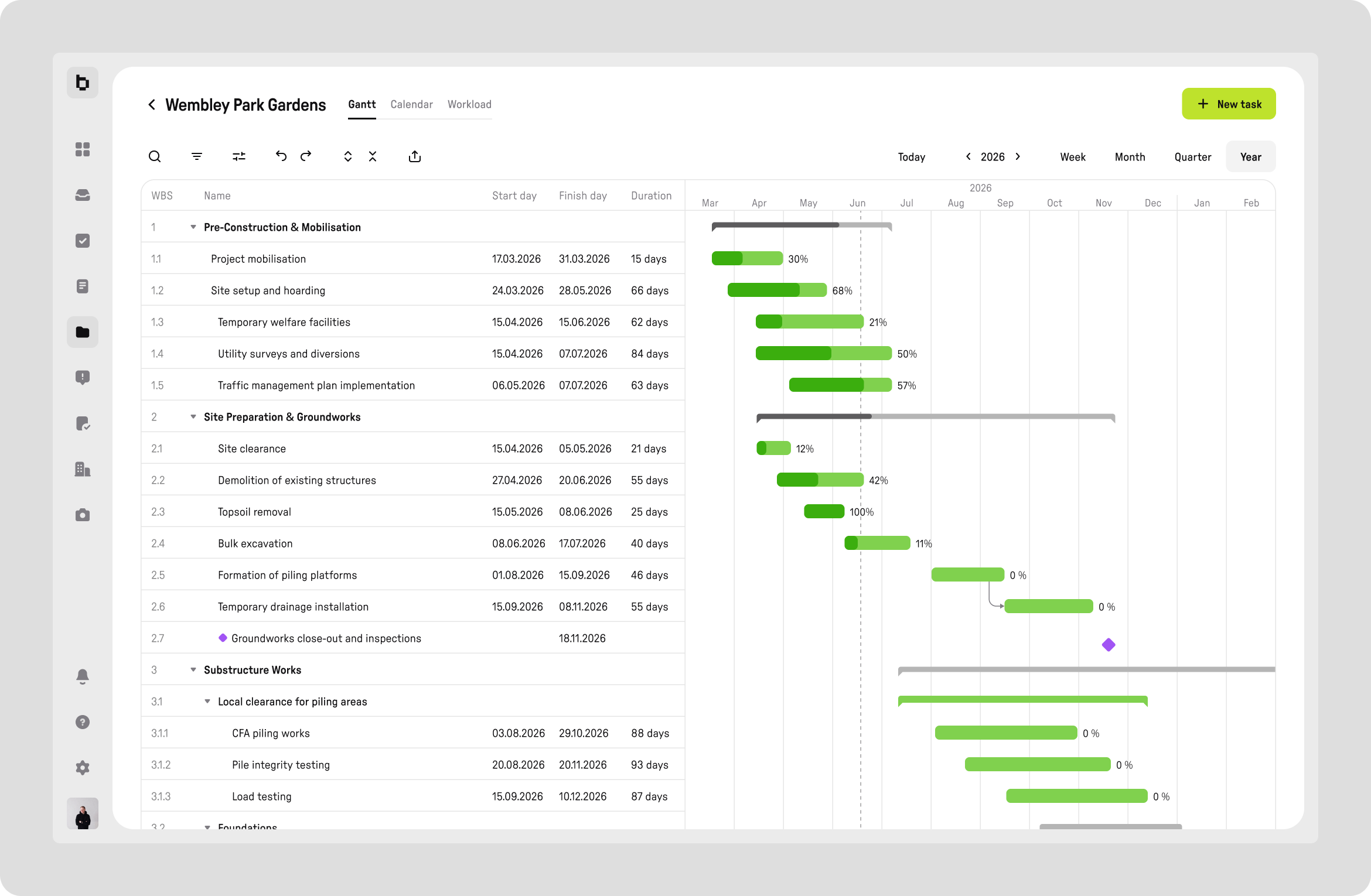Open notifications bell in sidebar
Viewport: 1371px width, 896px height.
83,676
